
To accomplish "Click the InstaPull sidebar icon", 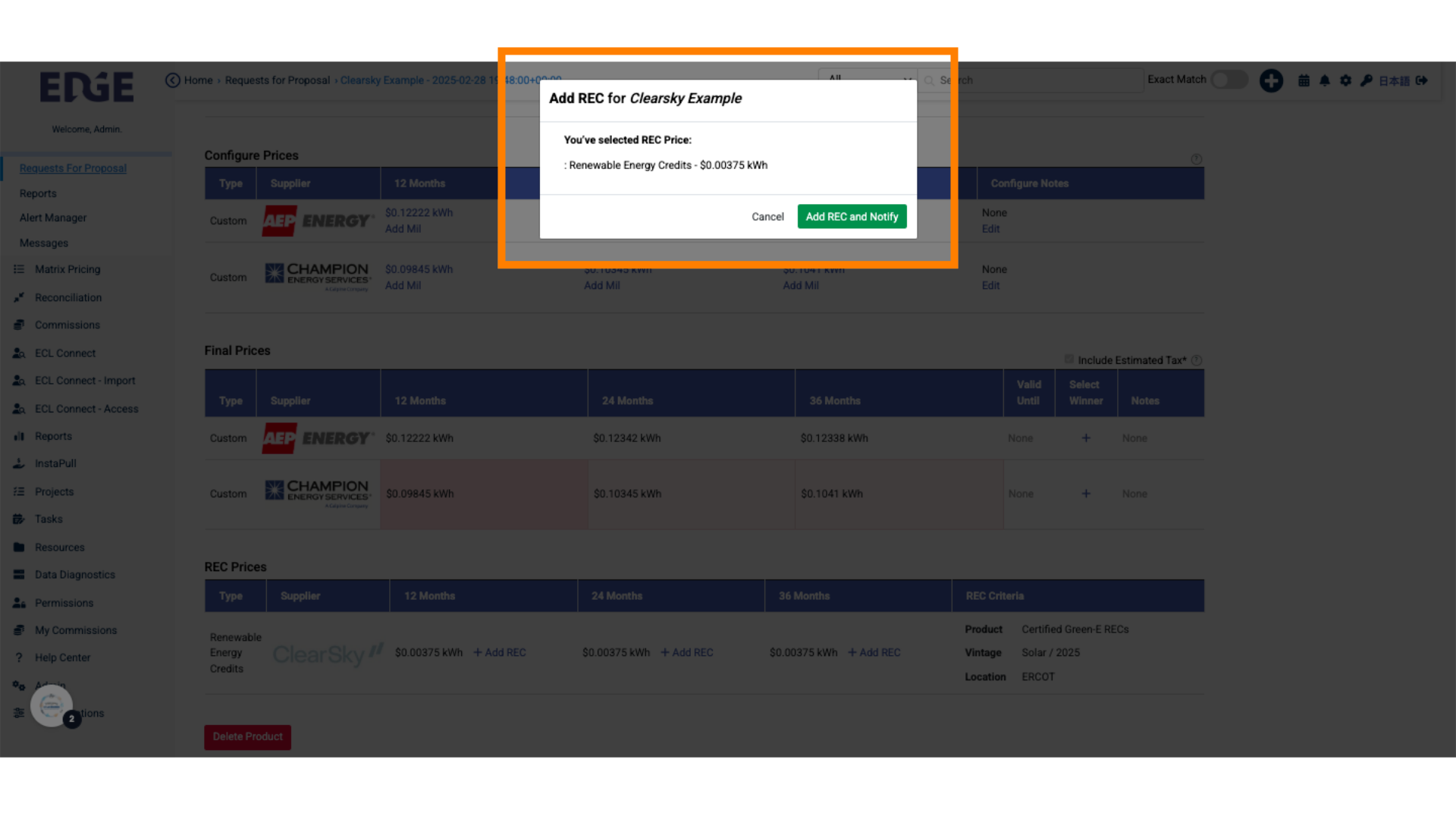I will (19, 463).
